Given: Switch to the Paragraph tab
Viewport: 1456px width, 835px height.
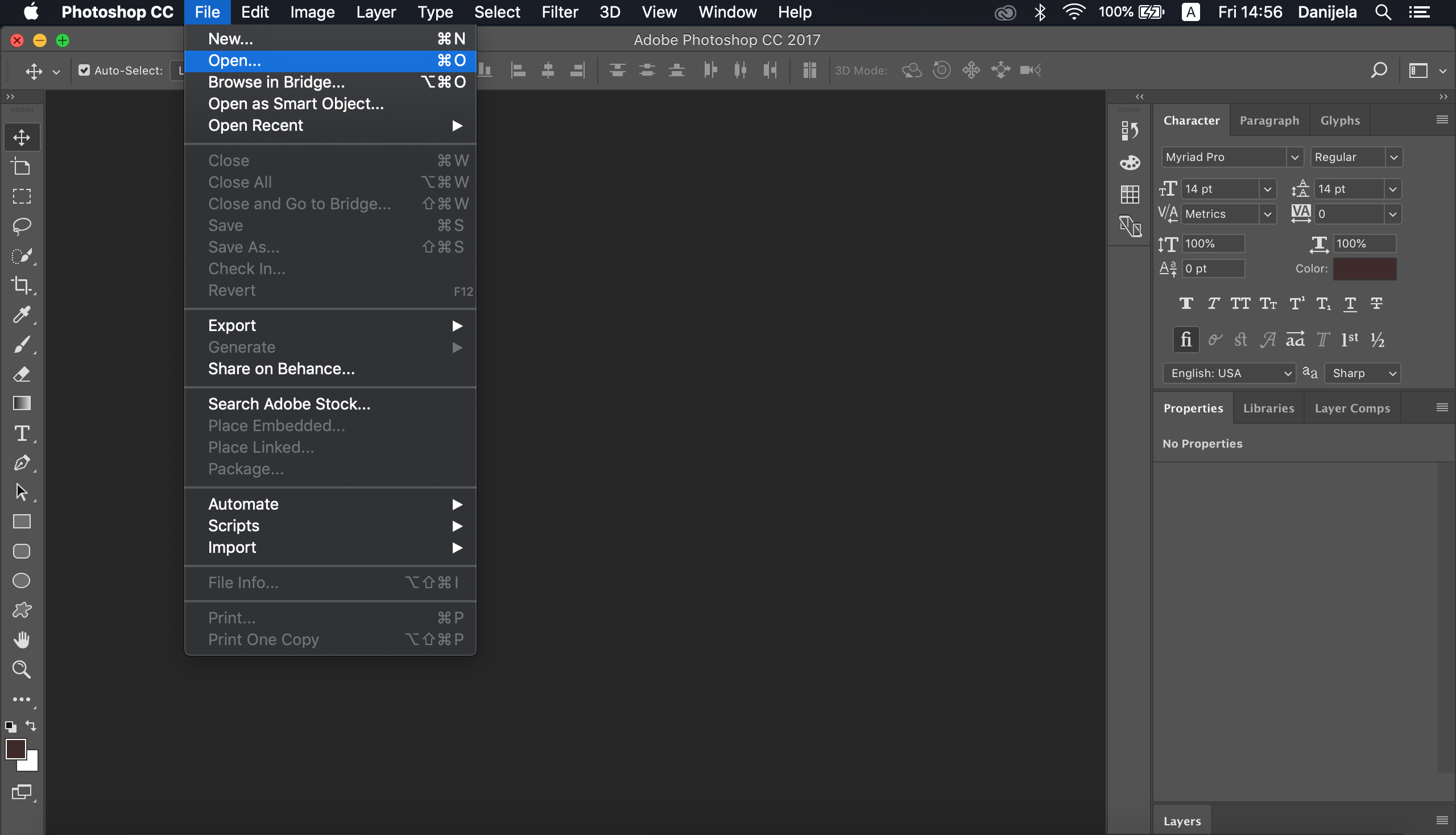Looking at the screenshot, I should [x=1269, y=121].
